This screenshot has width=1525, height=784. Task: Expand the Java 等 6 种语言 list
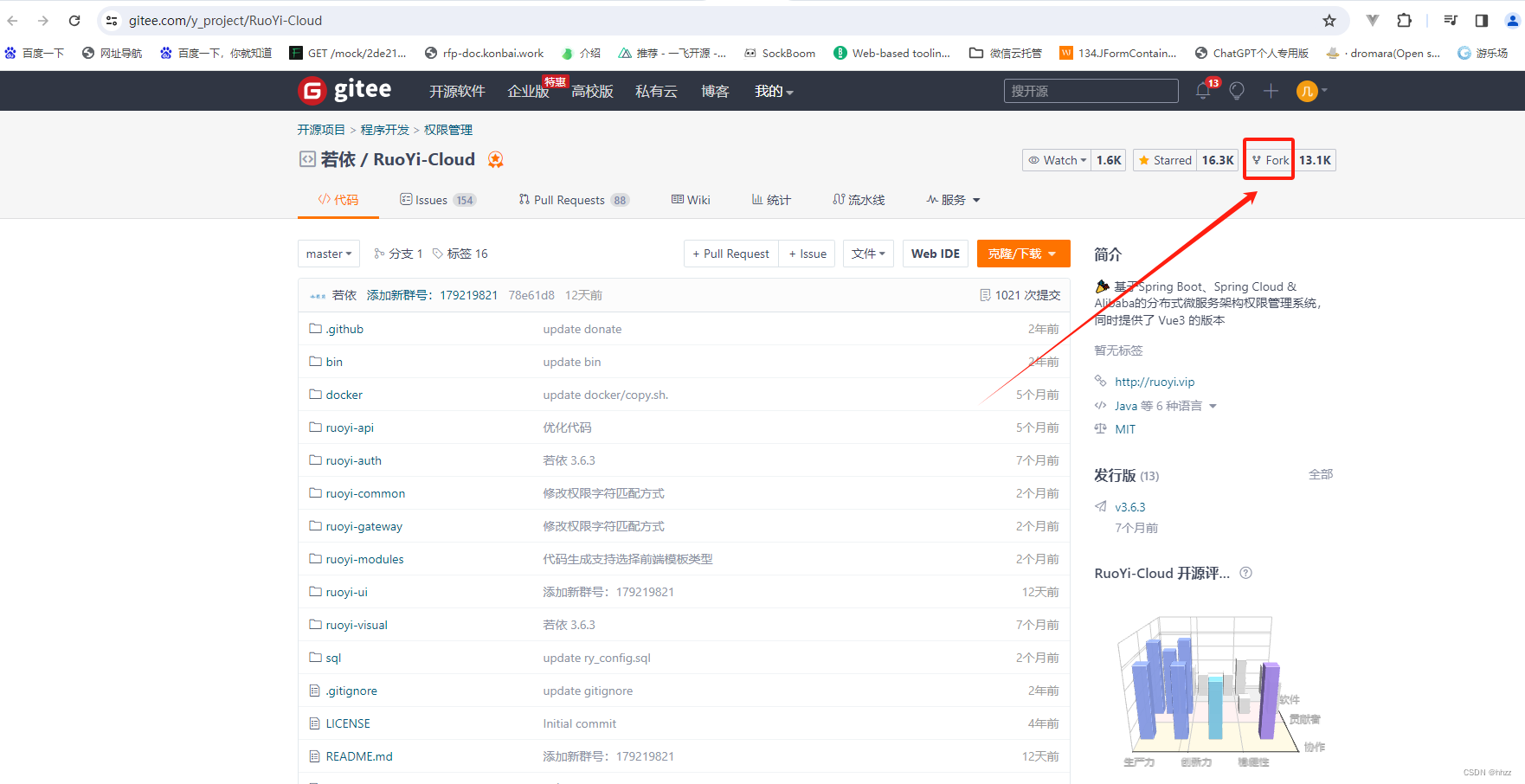pos(1165,406)
